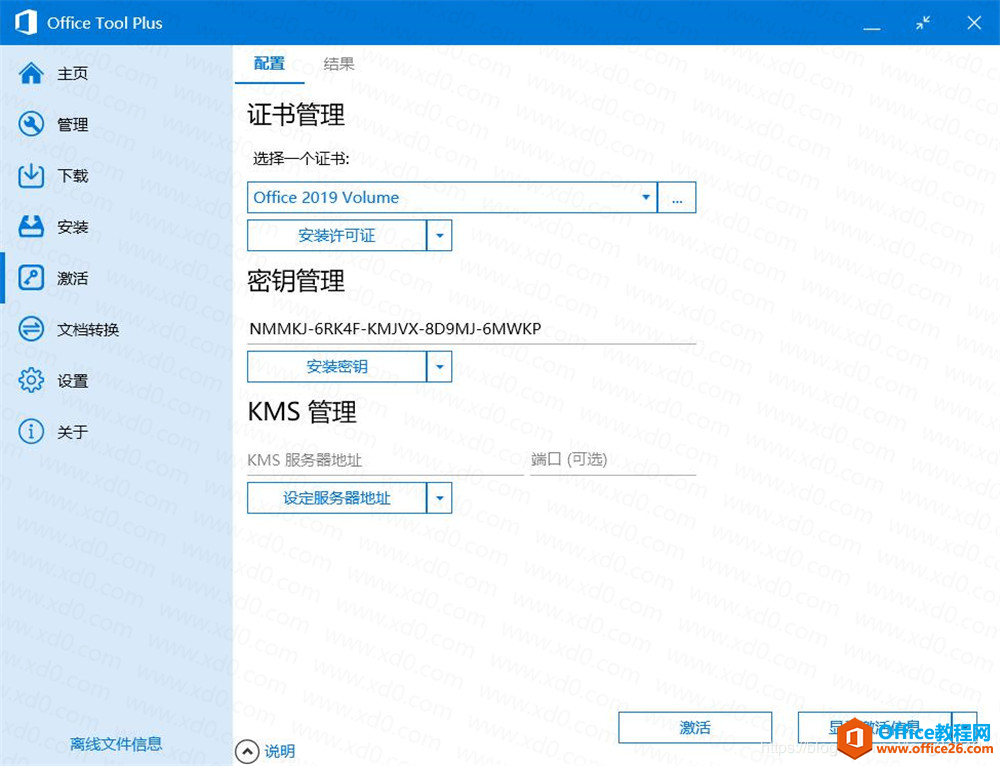Screen dimensions: 1000x766
Task: Click the 激活 button at bottom
Action: point(695,728)
